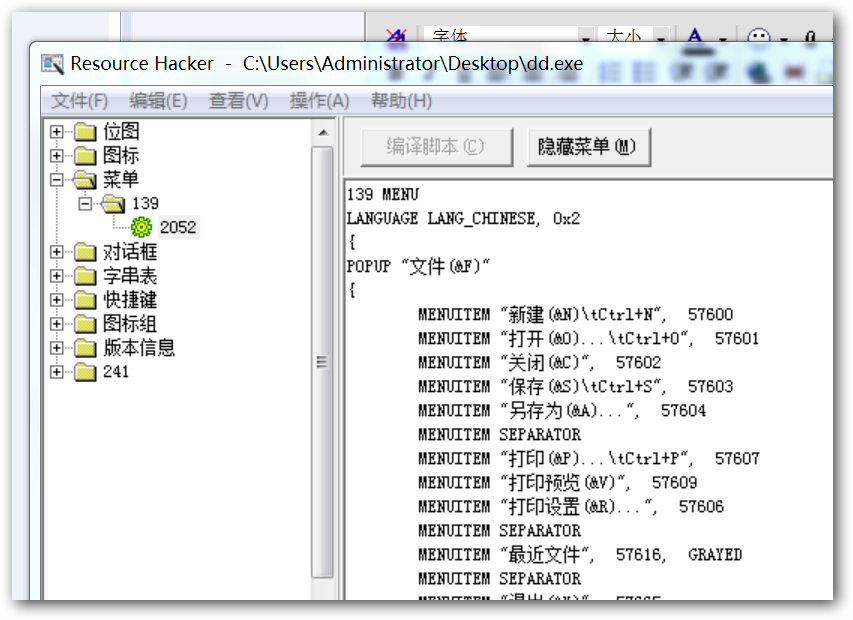Expand the 字串表 tree node
This screenshot has height=620, width=853.
coord(57,276)
